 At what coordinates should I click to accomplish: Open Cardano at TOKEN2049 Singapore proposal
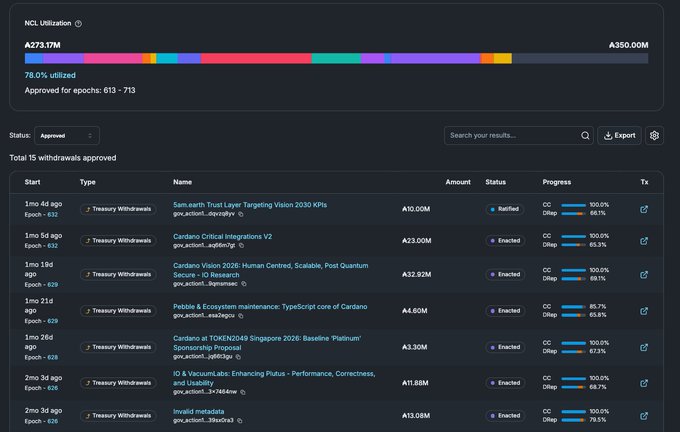[x=267, y=343]
